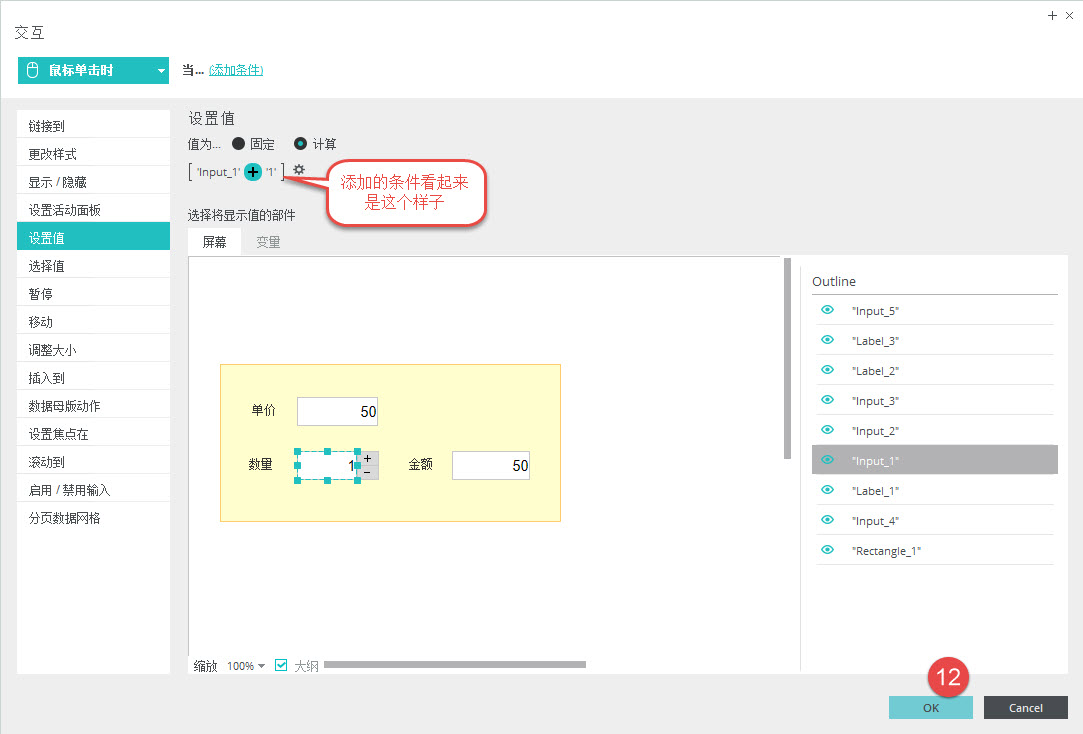
Task: Click the plus icon in the expression
Action: 253,172
